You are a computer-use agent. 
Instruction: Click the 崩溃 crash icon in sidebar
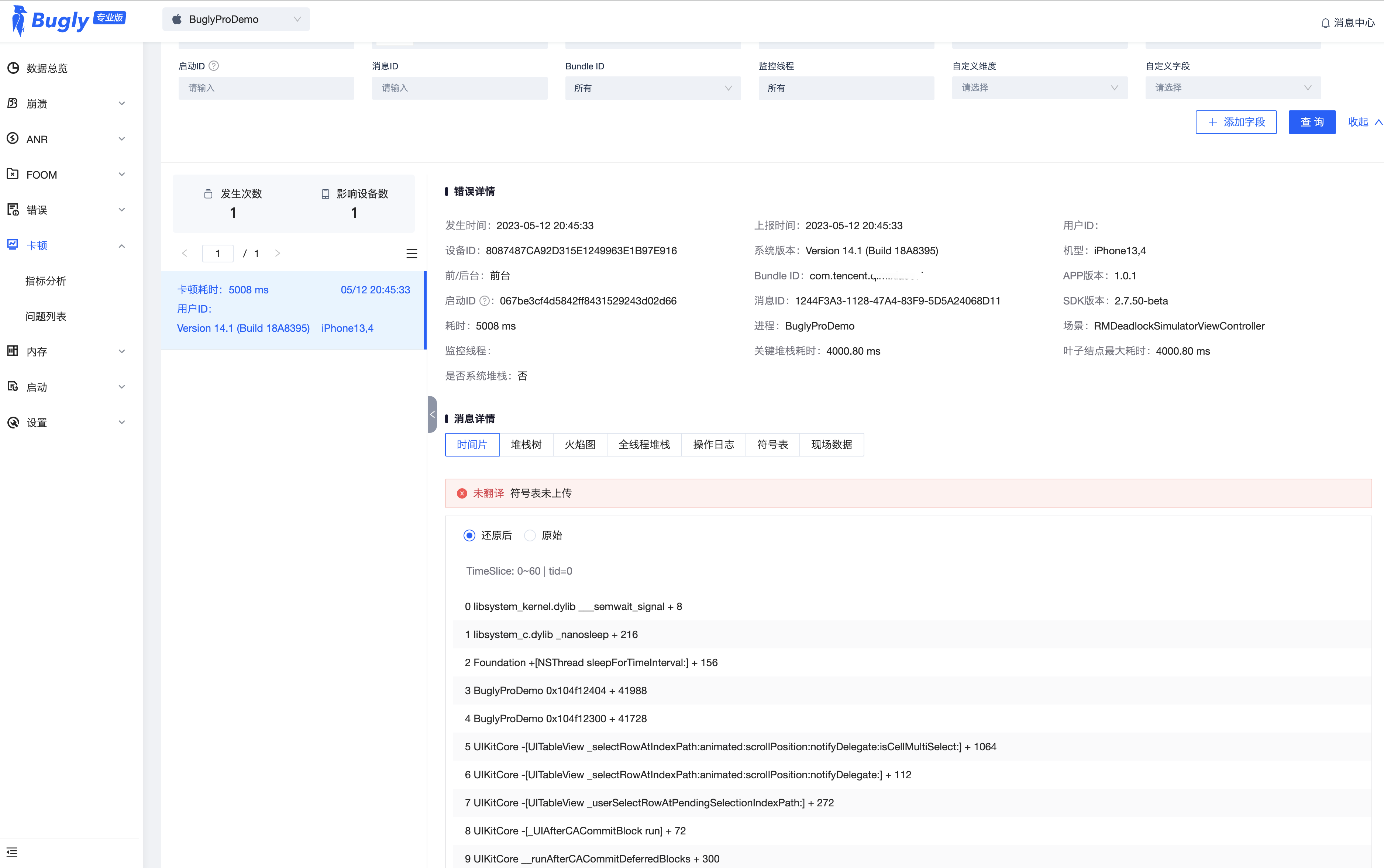pos(13,103)
